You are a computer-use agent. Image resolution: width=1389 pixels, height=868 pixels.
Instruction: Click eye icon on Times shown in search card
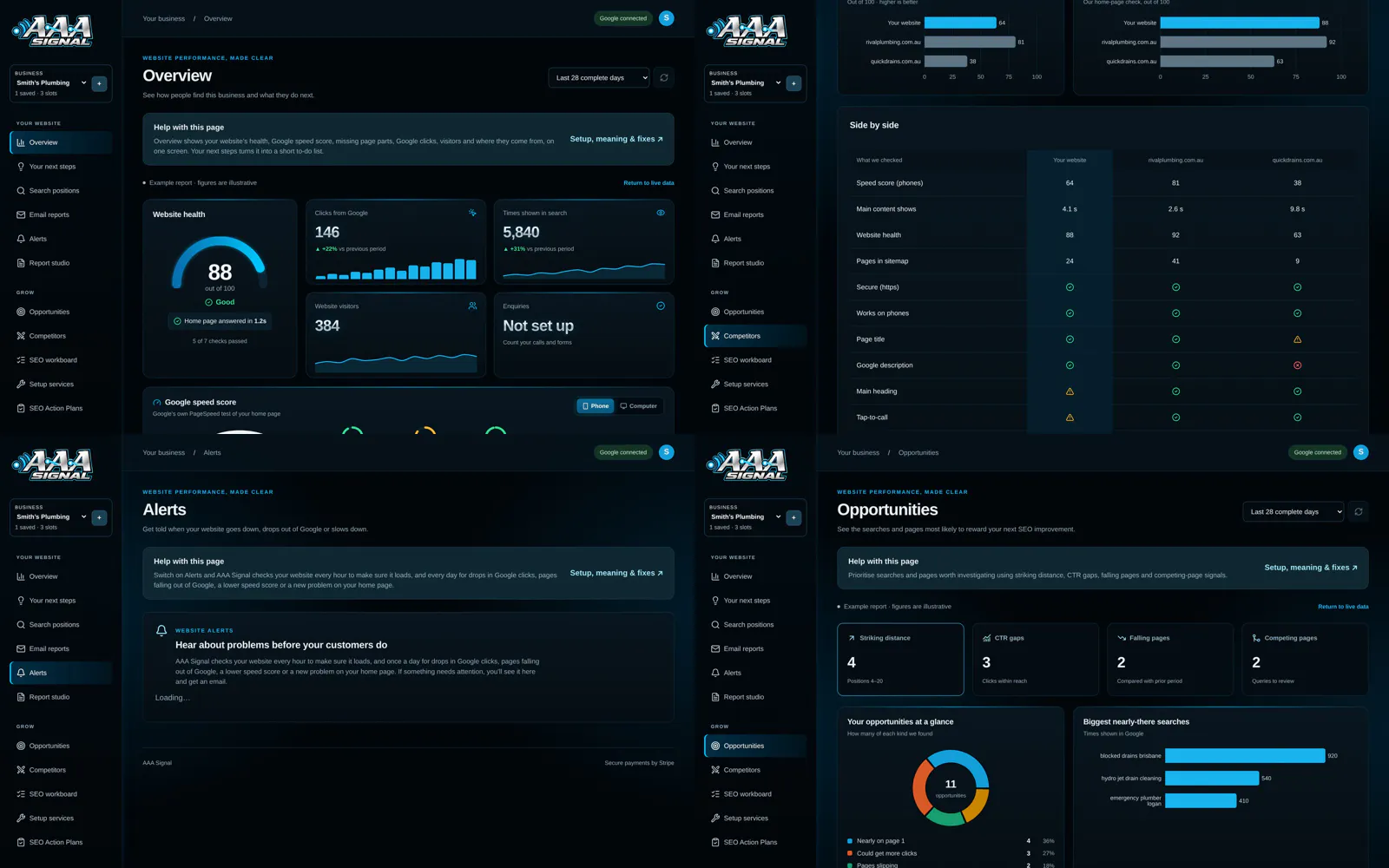tap(661, 213)
